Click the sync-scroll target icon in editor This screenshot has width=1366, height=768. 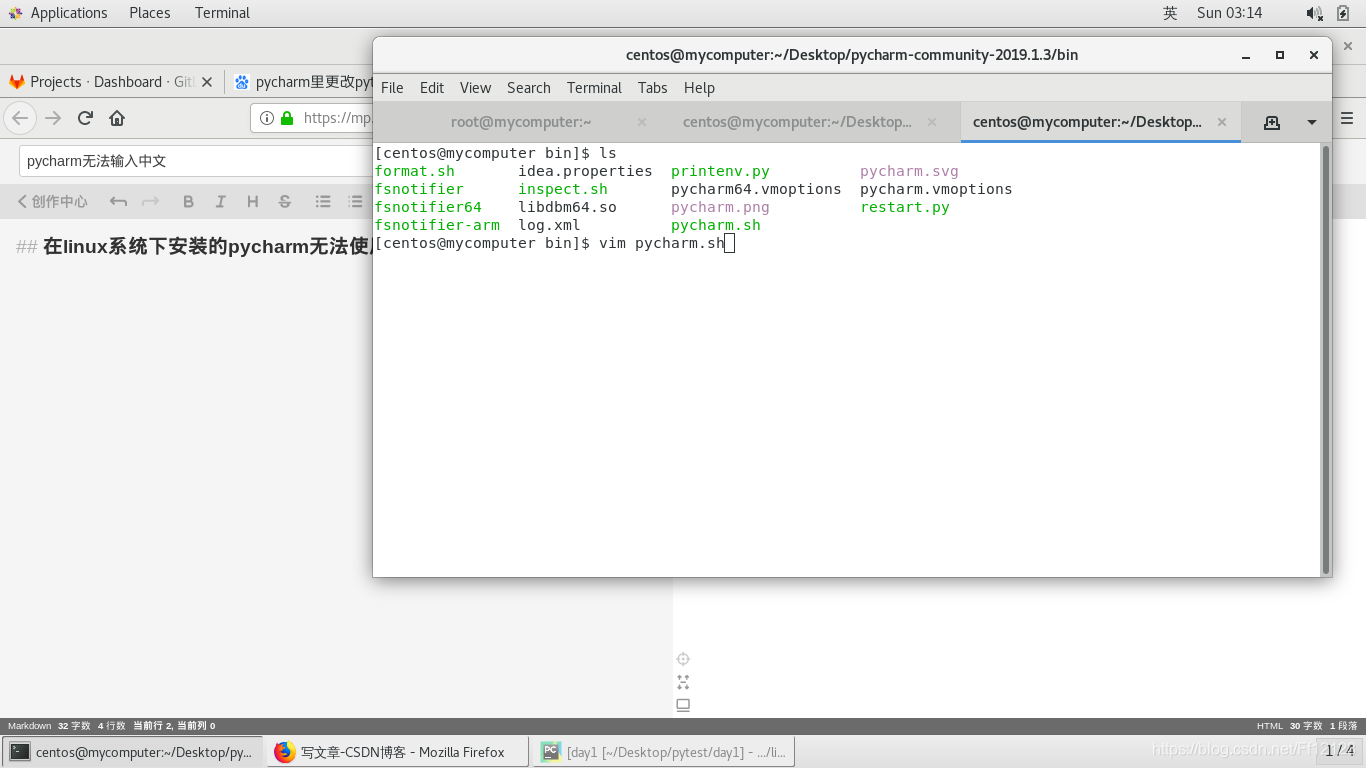pyautogui.click(x=683, y=659)
